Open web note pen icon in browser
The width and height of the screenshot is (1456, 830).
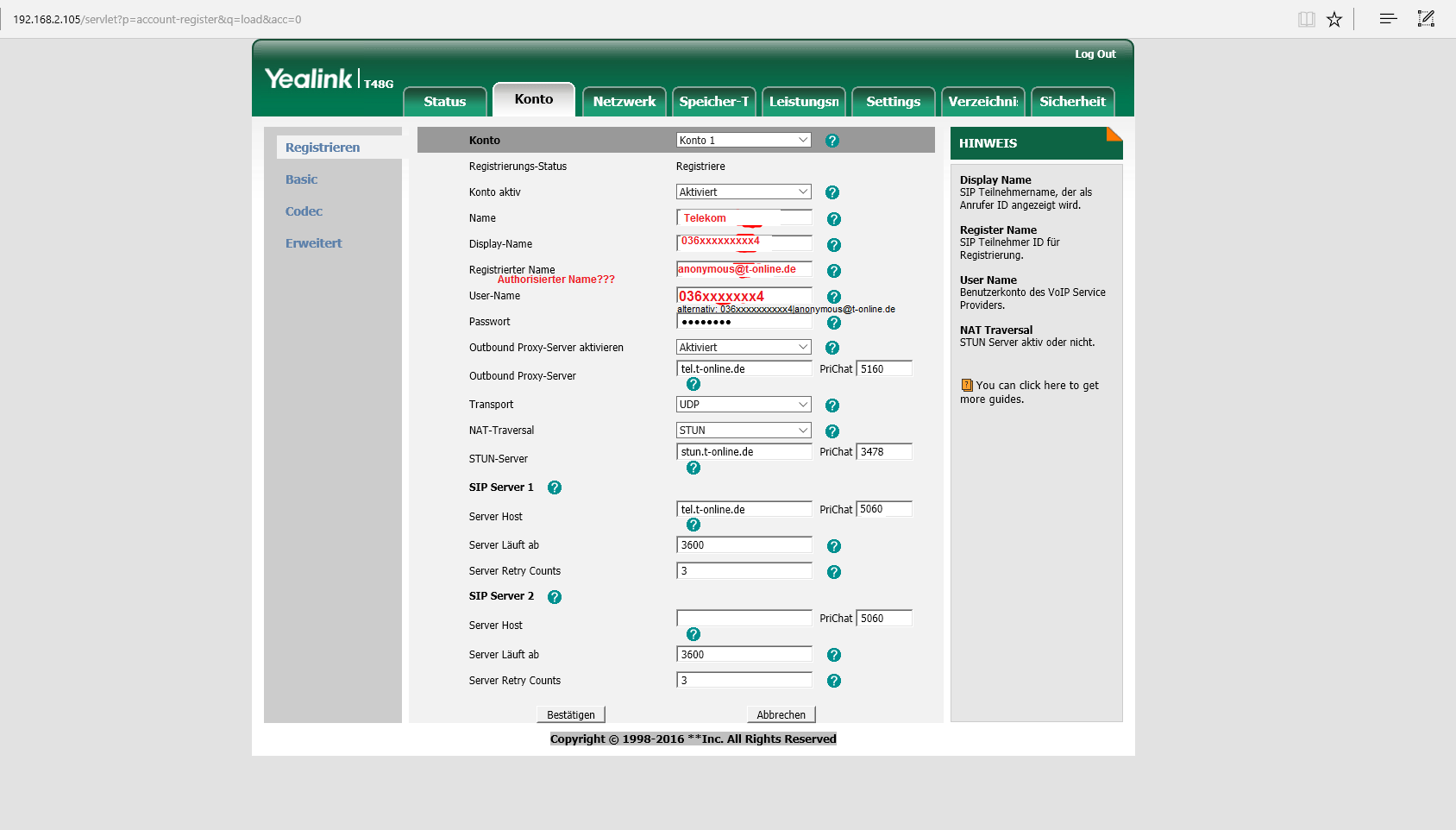[x=1426, y=18]
